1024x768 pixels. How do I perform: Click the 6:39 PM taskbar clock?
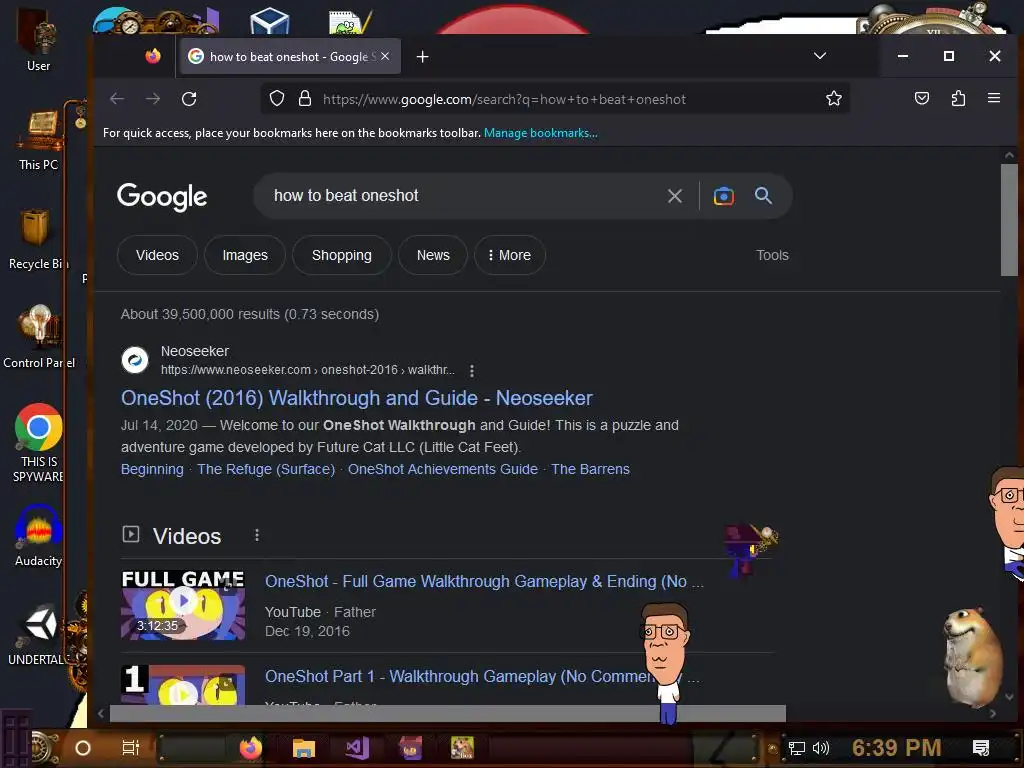point(896,748)
